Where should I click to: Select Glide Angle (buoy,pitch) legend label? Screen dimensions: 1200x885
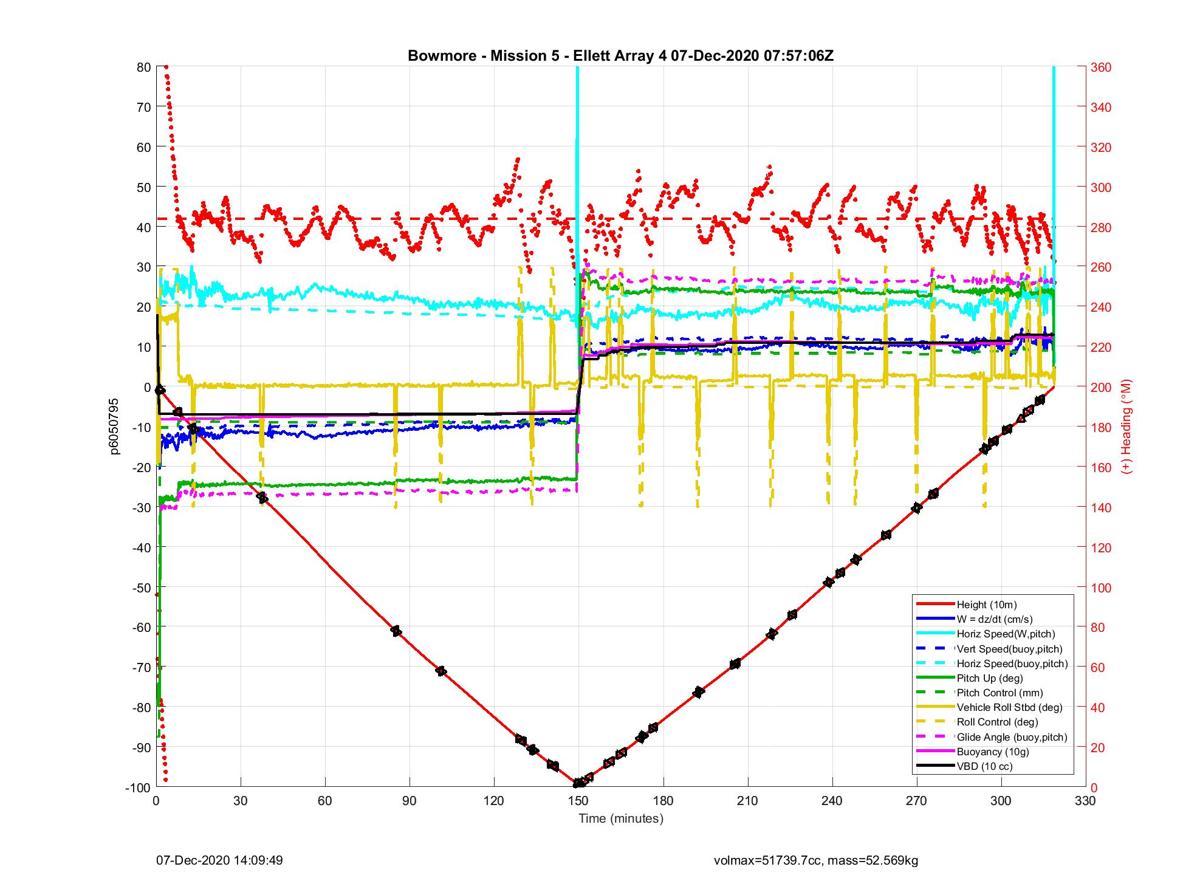[1012, 737]
